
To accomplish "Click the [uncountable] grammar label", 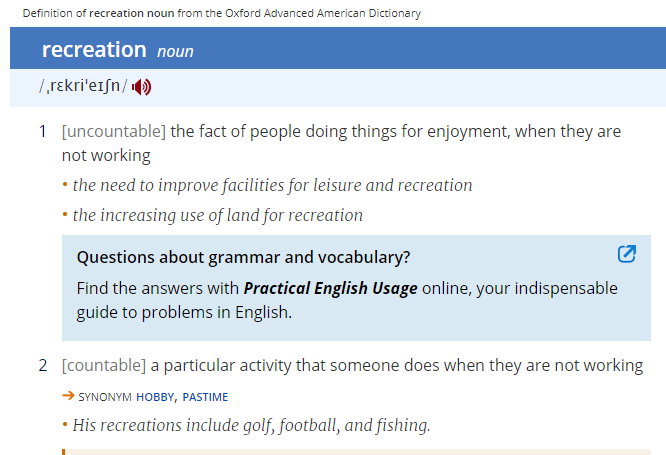I will point(114,131).
